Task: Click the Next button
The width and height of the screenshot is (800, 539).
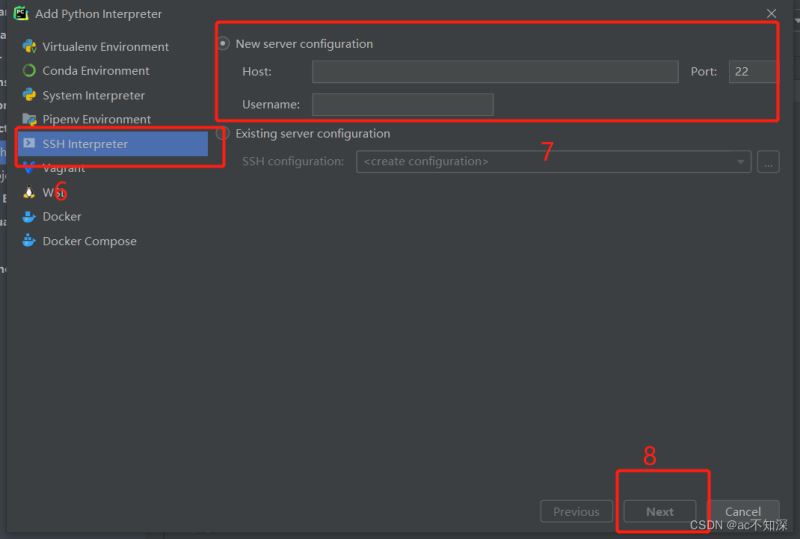Action: point(660,511)
